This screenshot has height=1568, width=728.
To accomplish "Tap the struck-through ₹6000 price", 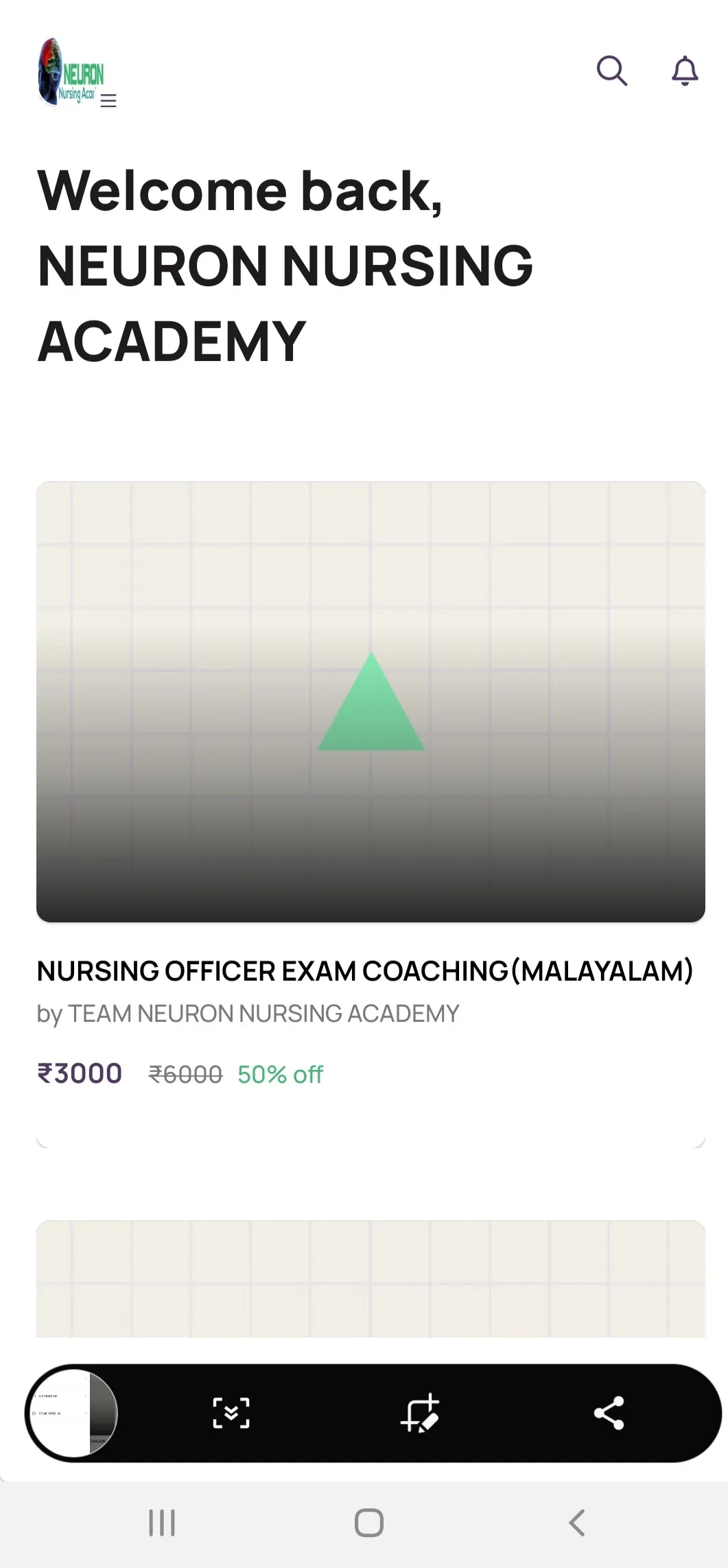I will tap(185, 1074).
